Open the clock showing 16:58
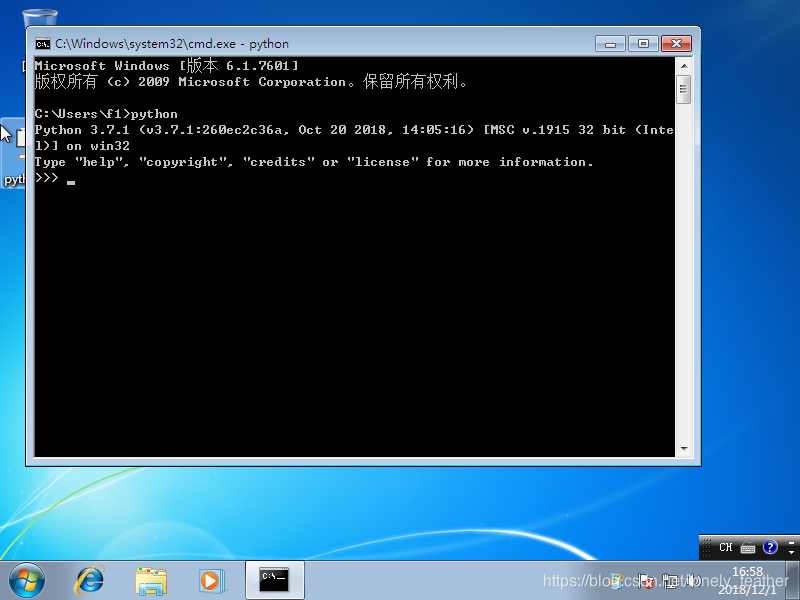800x600 pixels. click(x=747, y=581)
